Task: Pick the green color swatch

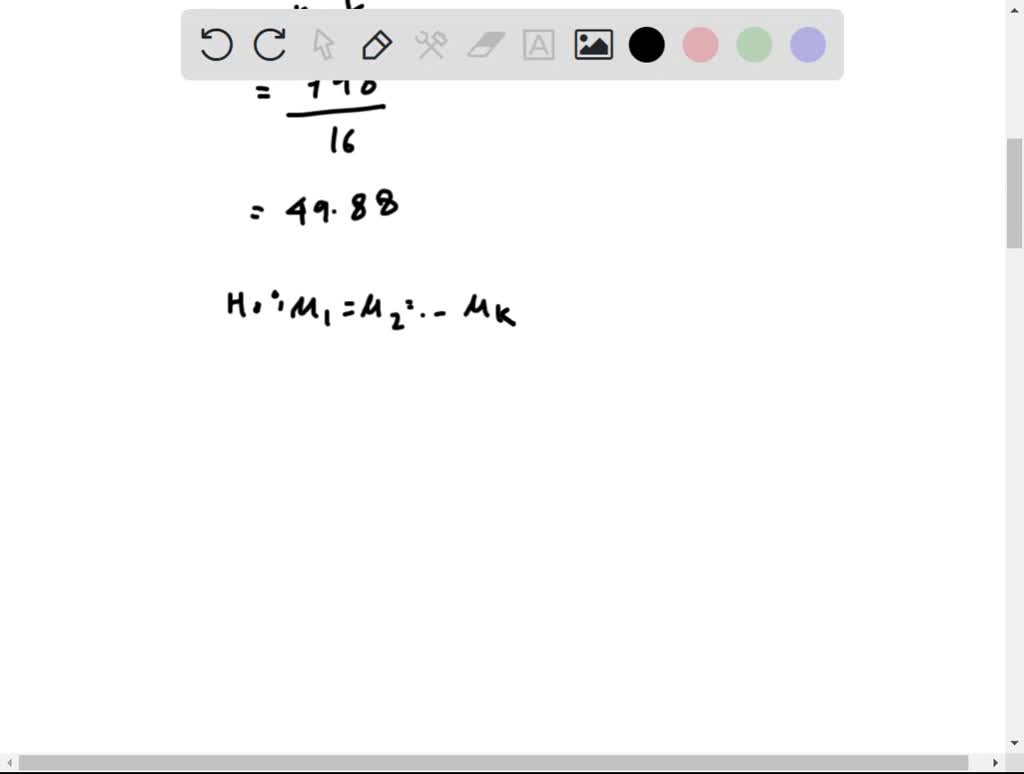Action: pos(753,44)
